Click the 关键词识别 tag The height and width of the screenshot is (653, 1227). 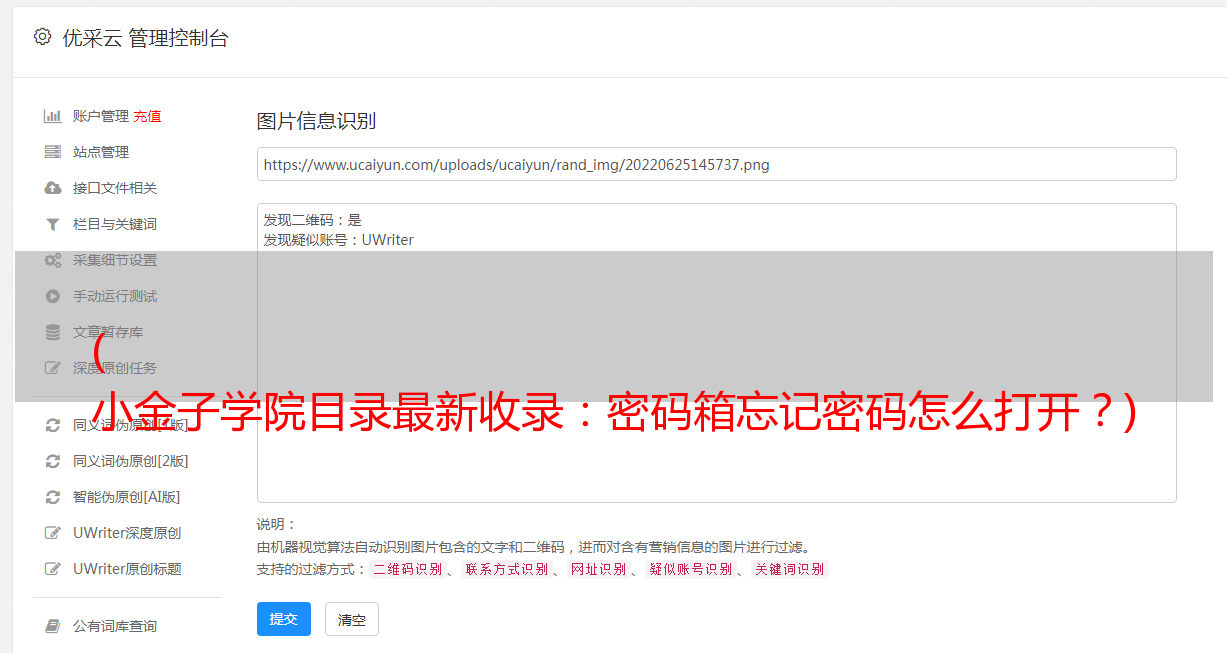coord(789,569)
